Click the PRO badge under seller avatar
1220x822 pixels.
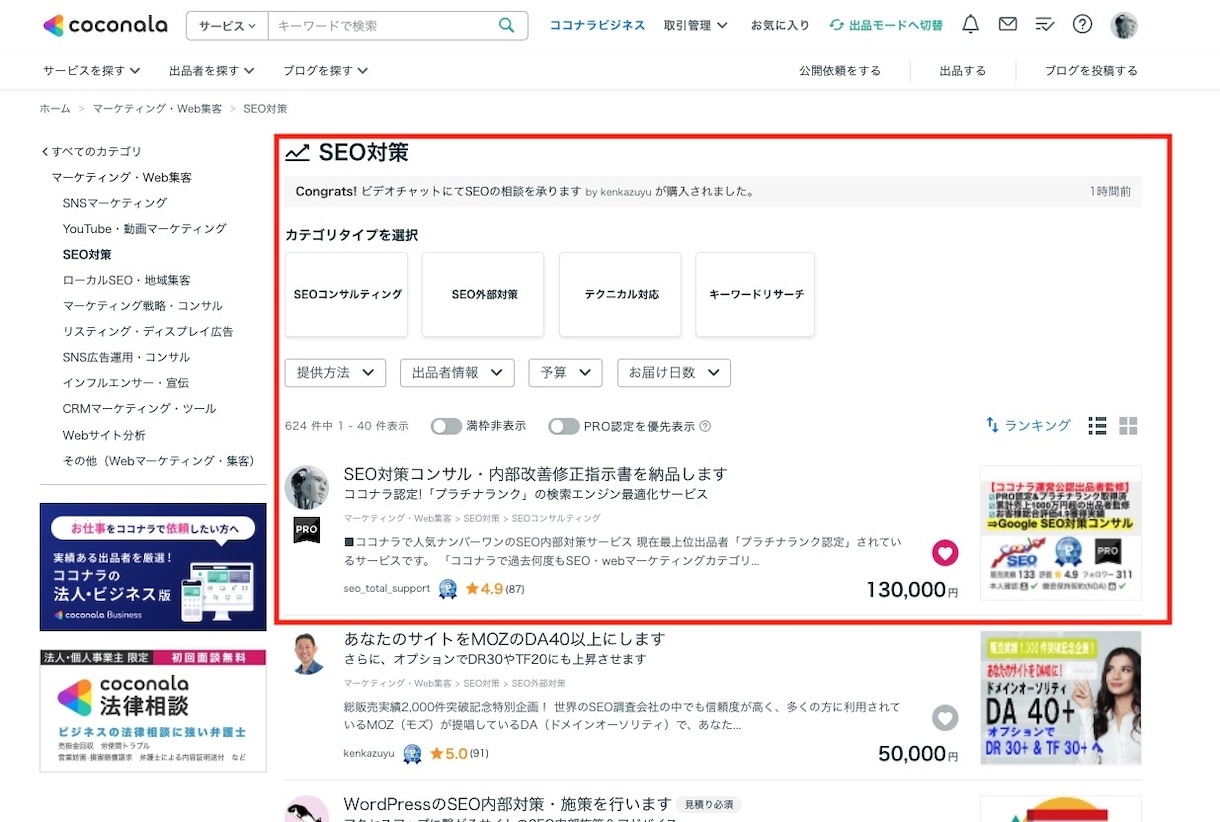[x=306, y=530]
